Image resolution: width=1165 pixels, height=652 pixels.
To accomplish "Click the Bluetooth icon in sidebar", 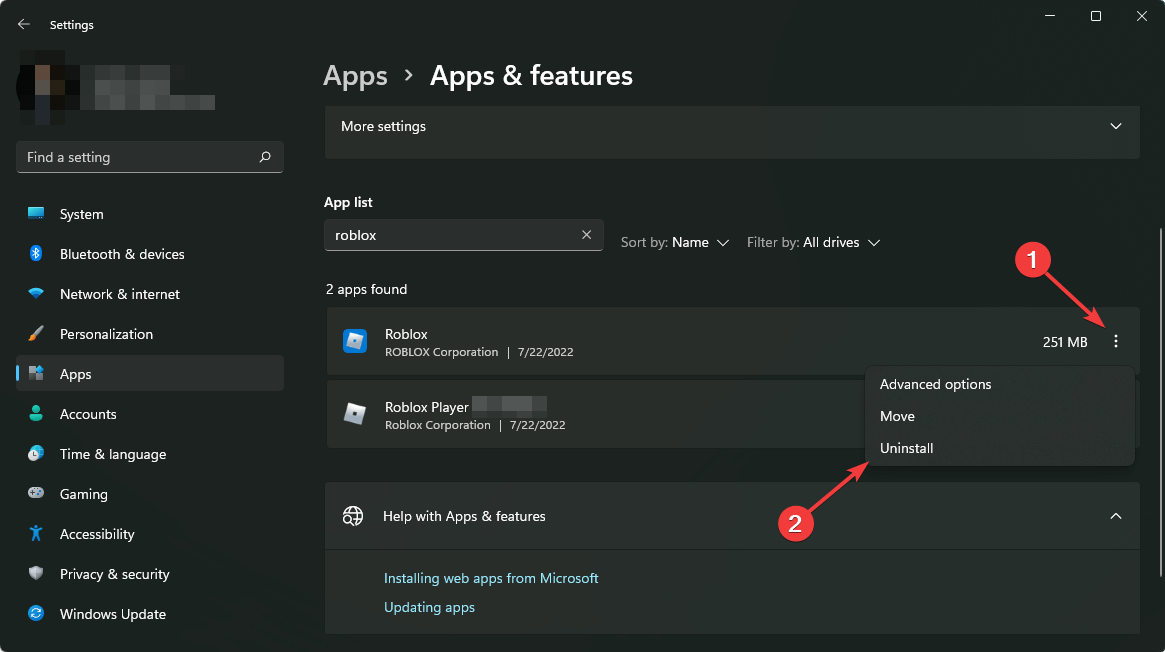I will click(36, 253).
